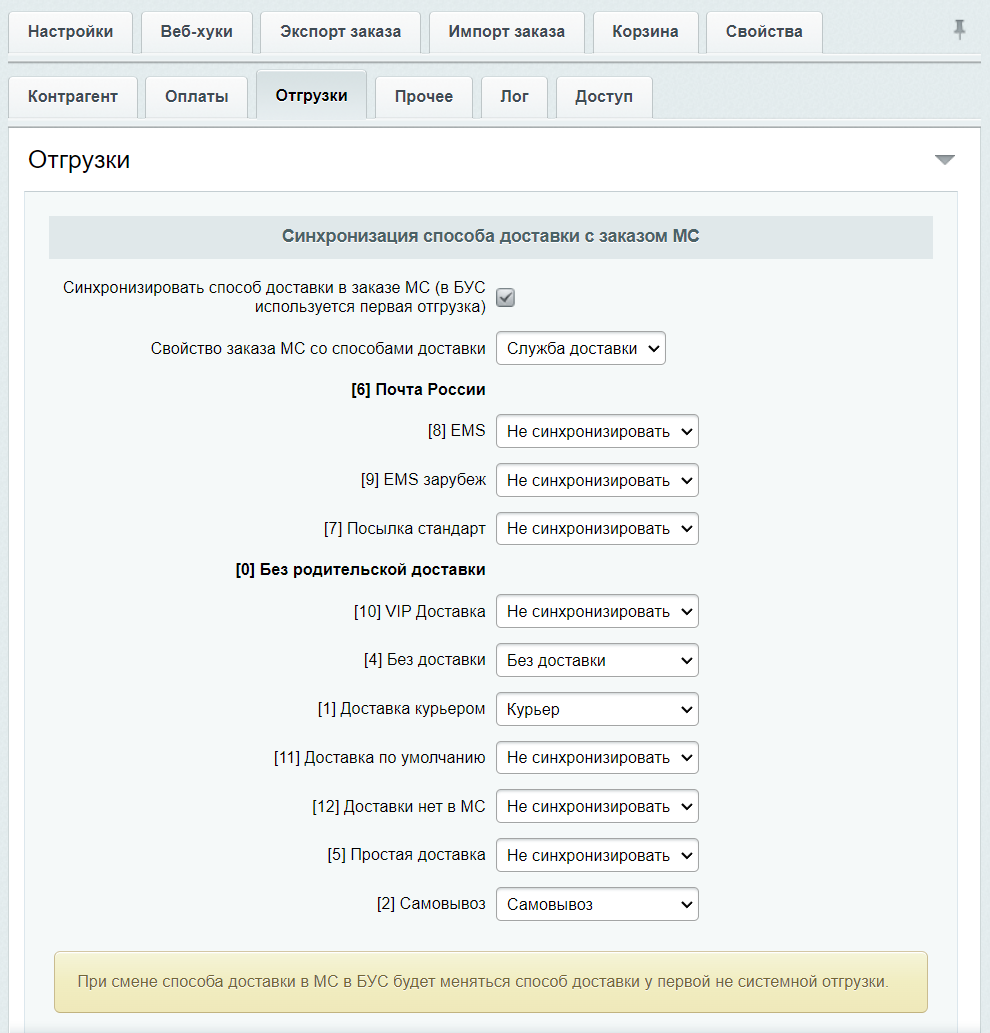Expand the EMS зарубеж dropdown
The height and width of the screenshot is (1033, 990).
pyautogui.click(x=597, y=481)
